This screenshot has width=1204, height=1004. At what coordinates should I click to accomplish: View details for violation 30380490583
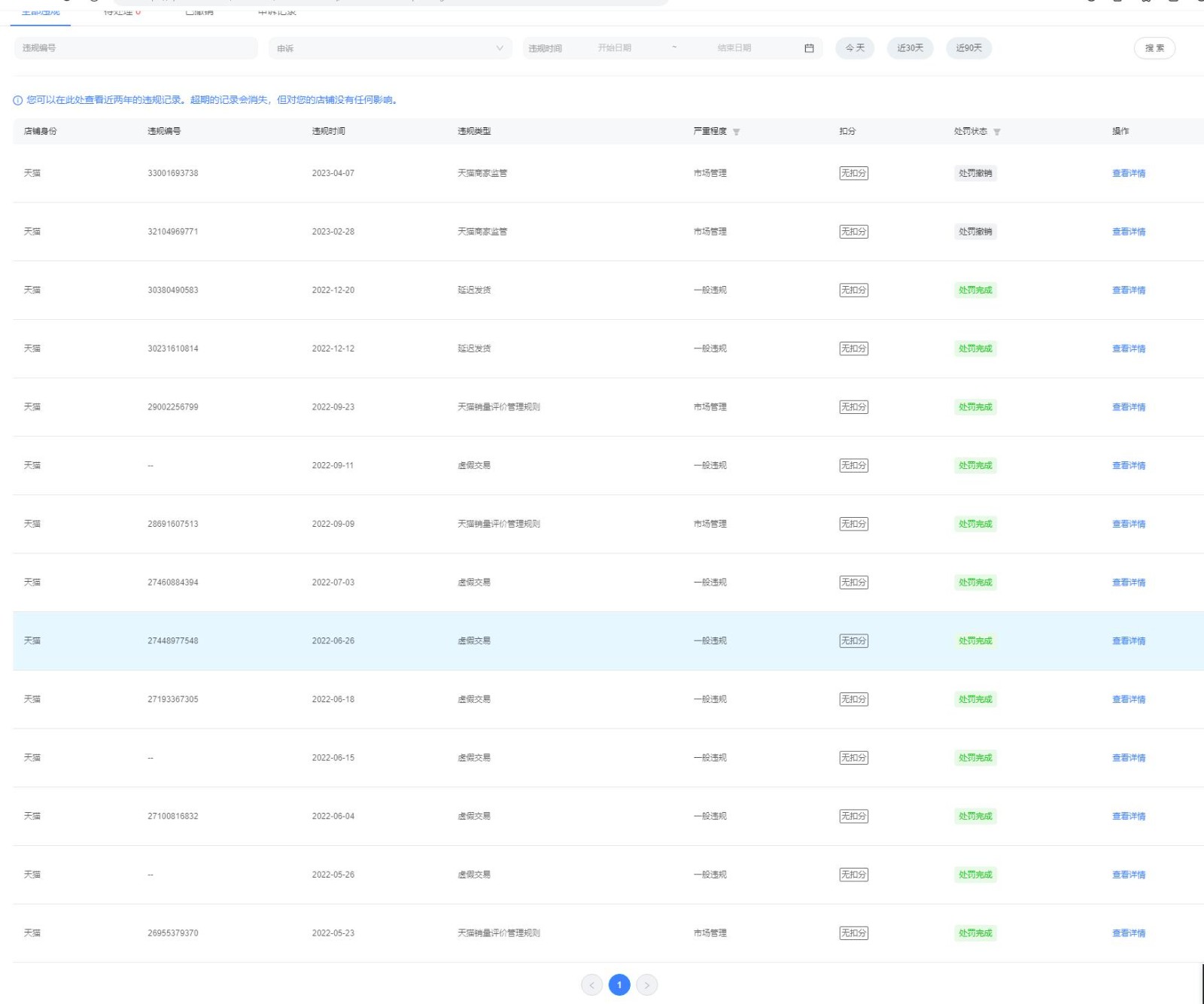coord(1129,291)
